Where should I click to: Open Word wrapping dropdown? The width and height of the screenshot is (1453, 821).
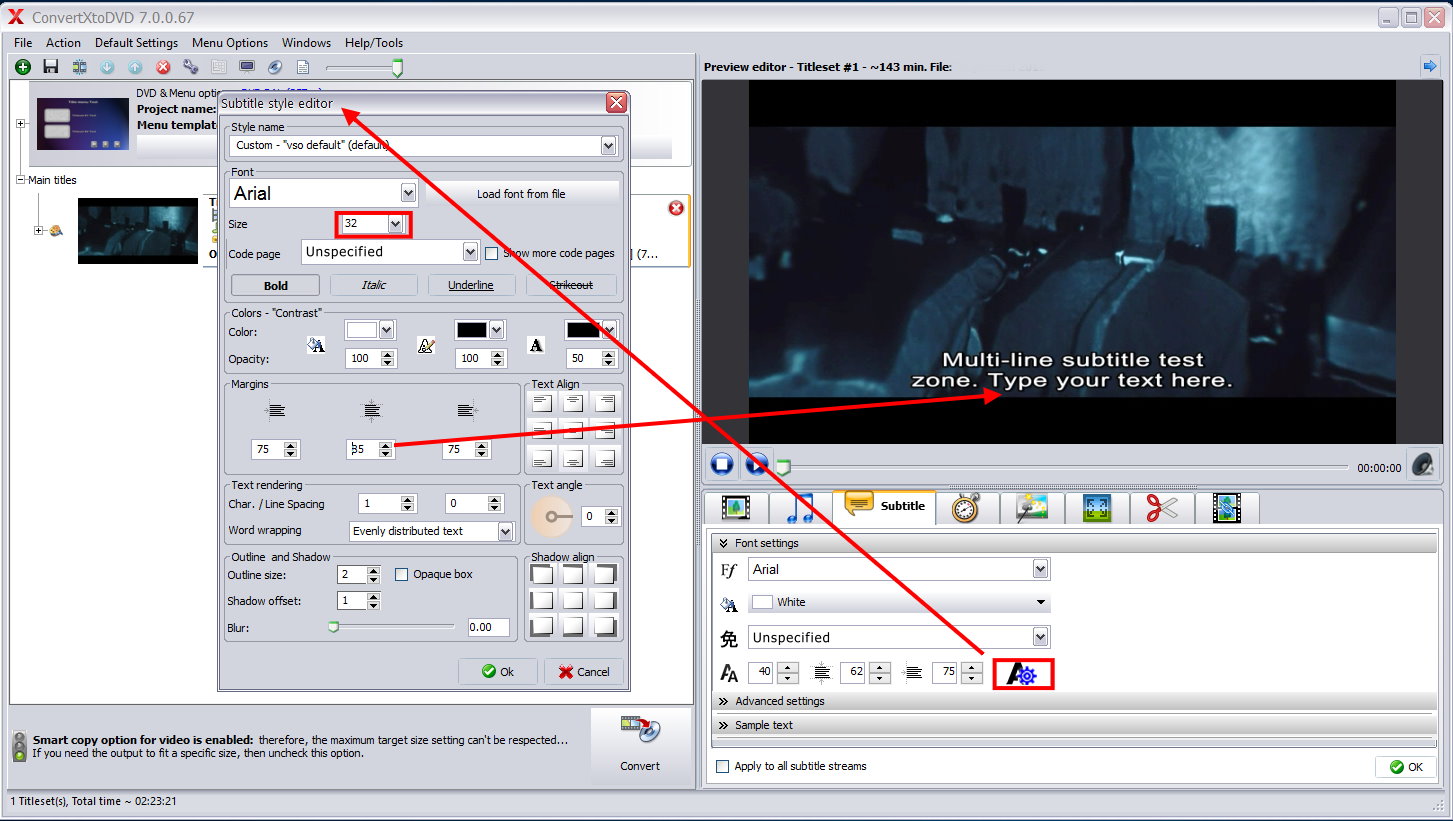coord(505,531)
